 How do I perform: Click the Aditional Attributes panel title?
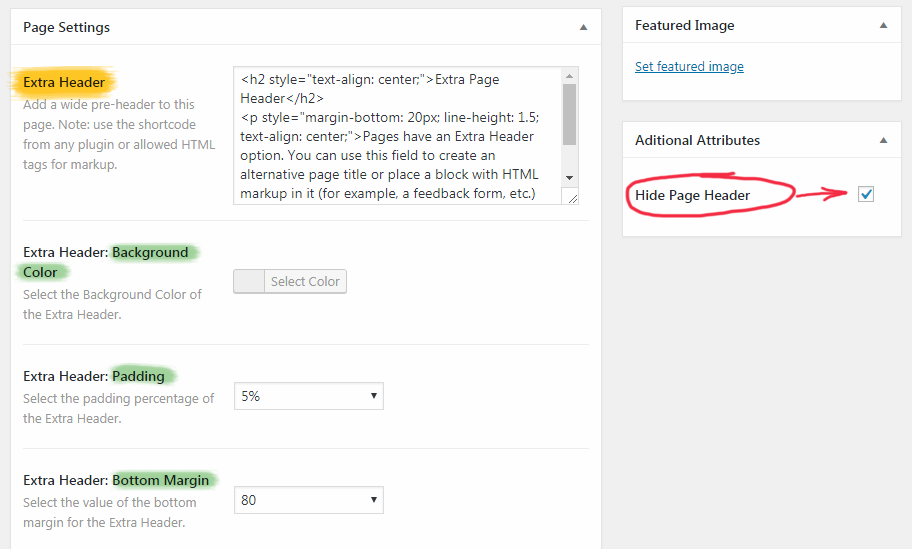(x=697, y=141)
